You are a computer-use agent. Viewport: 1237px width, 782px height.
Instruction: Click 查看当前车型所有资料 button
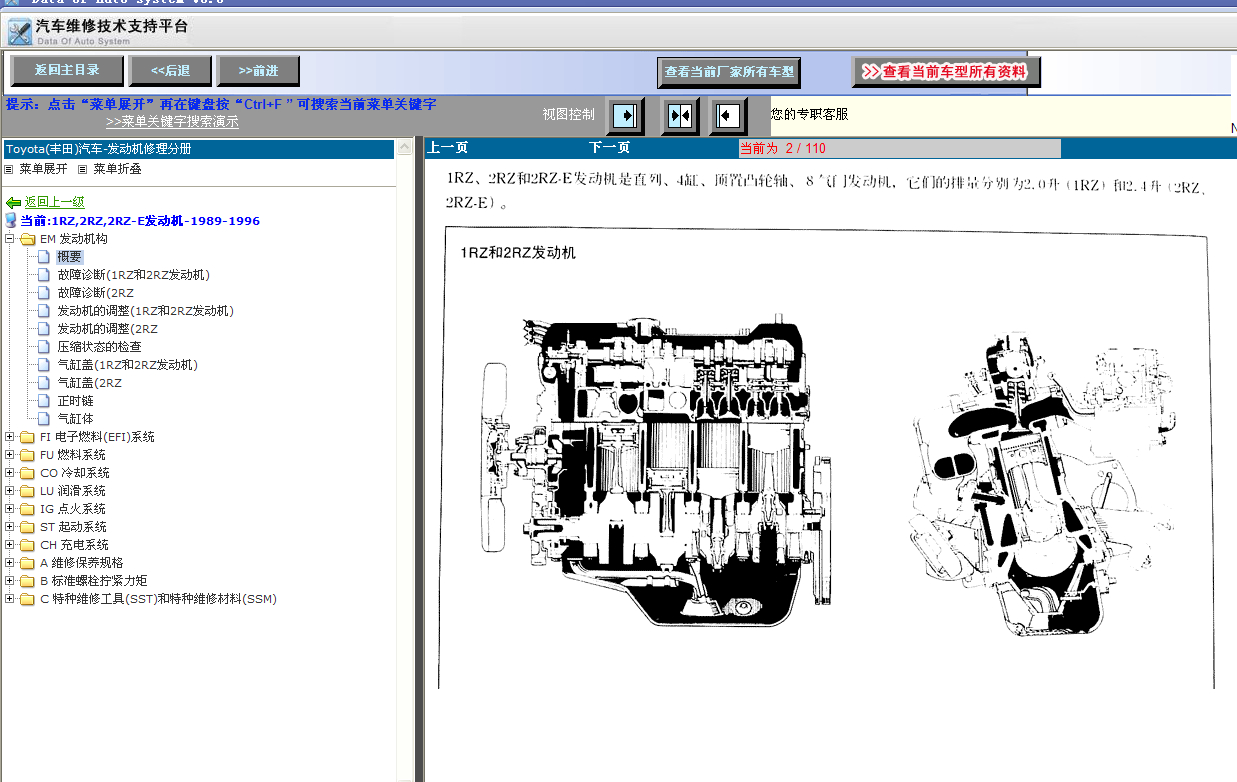[946, 72]
